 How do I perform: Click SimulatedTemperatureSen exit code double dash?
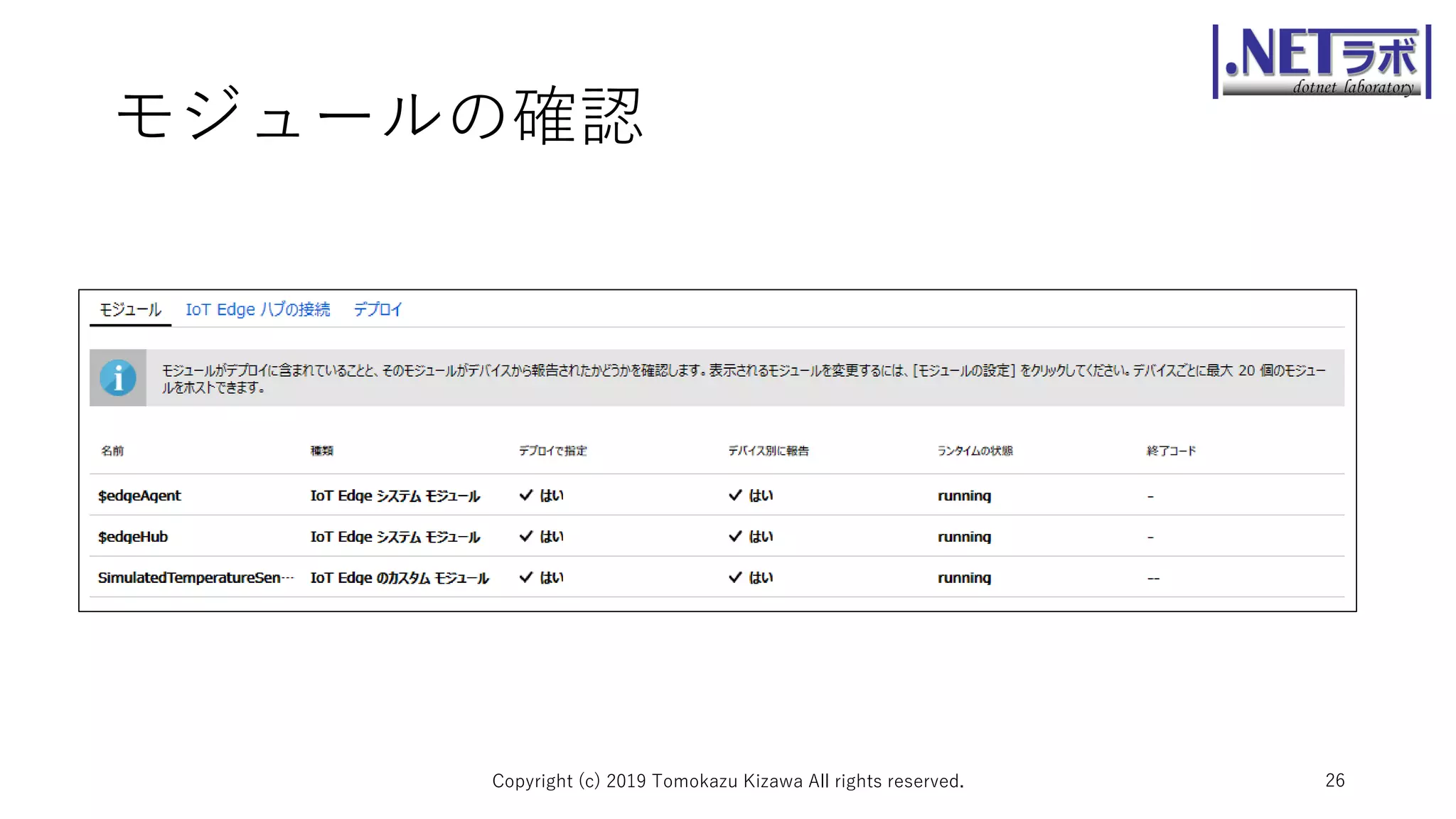click(1153, 579)
